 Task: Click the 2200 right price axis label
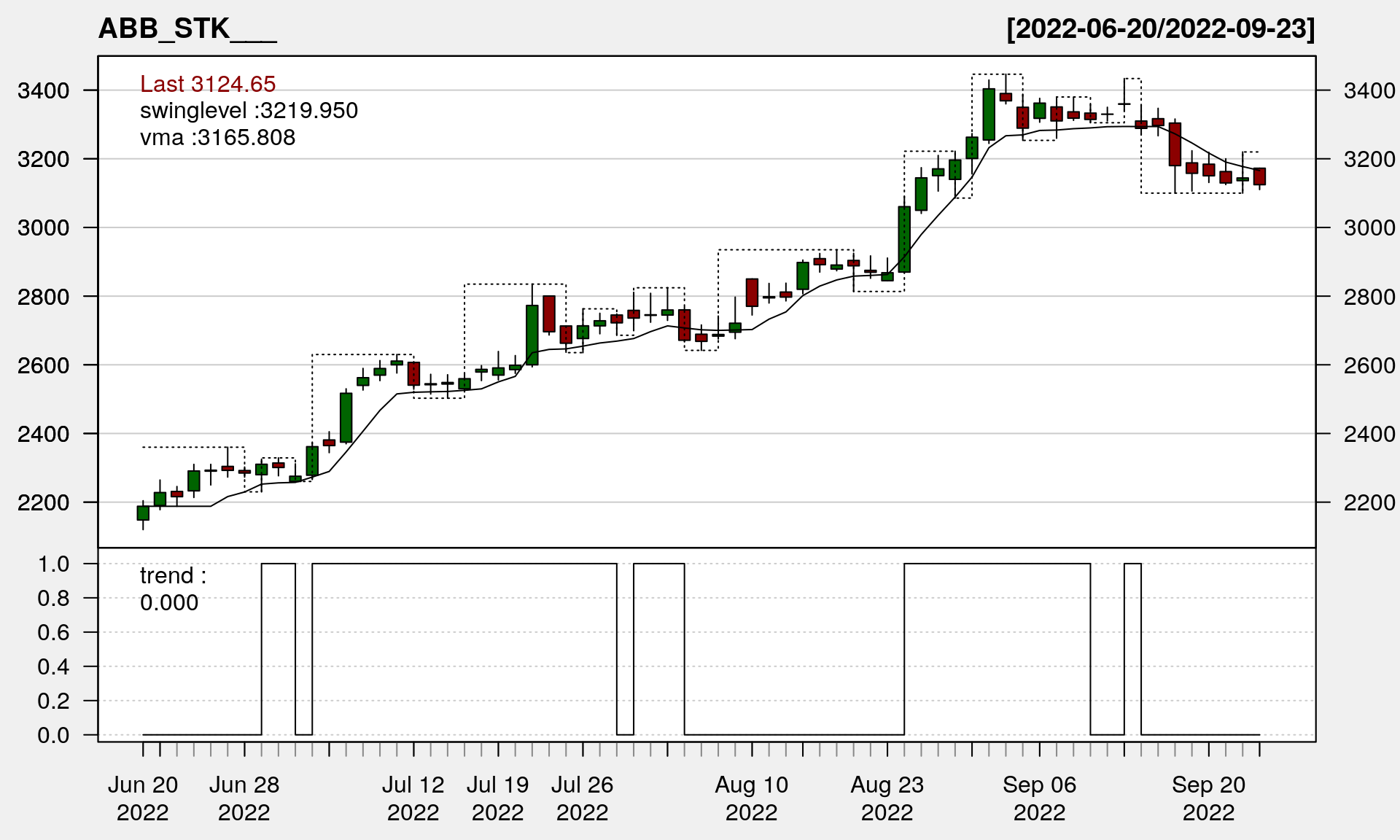pos(1369,502)
